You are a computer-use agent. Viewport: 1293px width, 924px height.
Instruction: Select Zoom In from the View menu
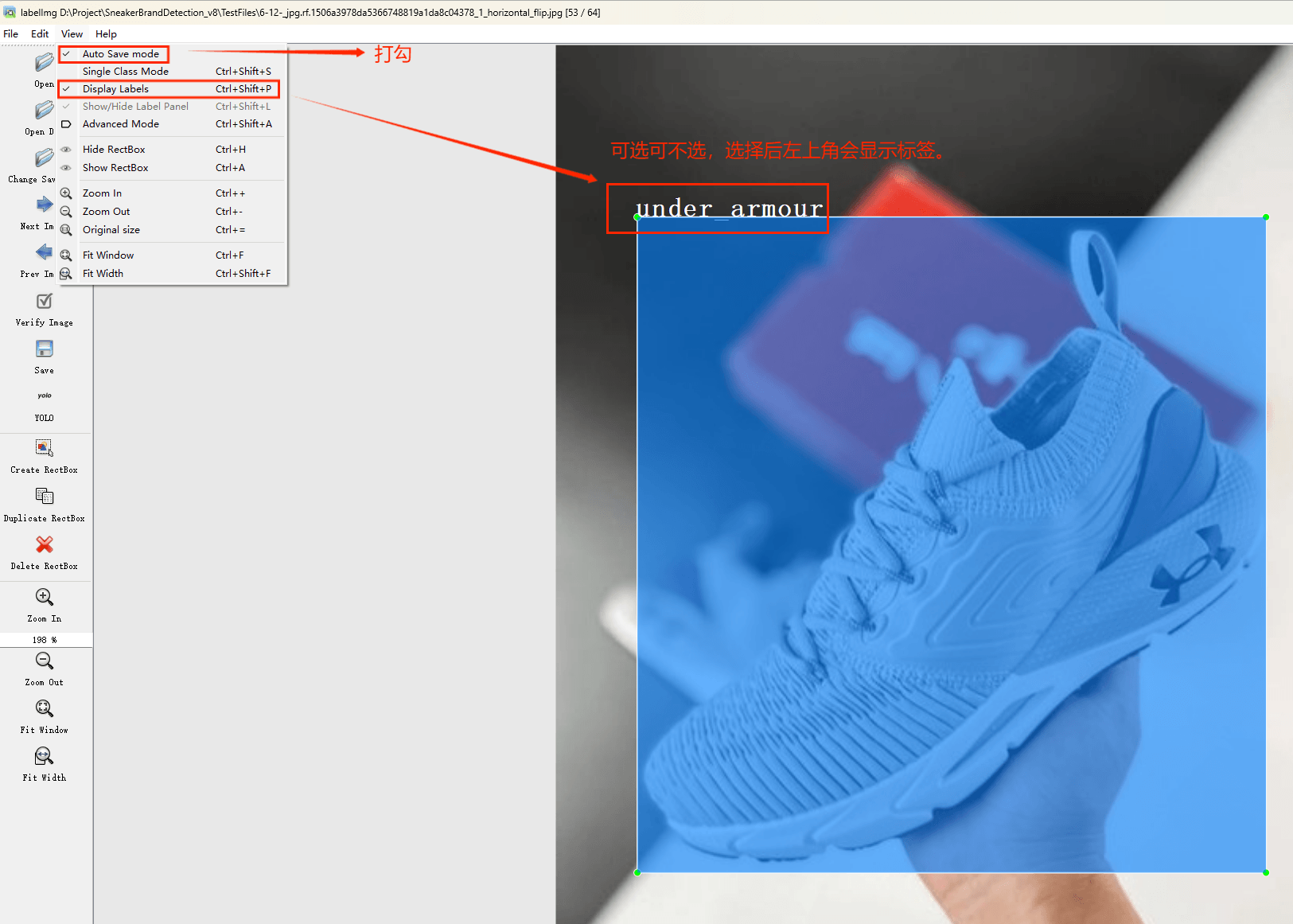point(173,193)
